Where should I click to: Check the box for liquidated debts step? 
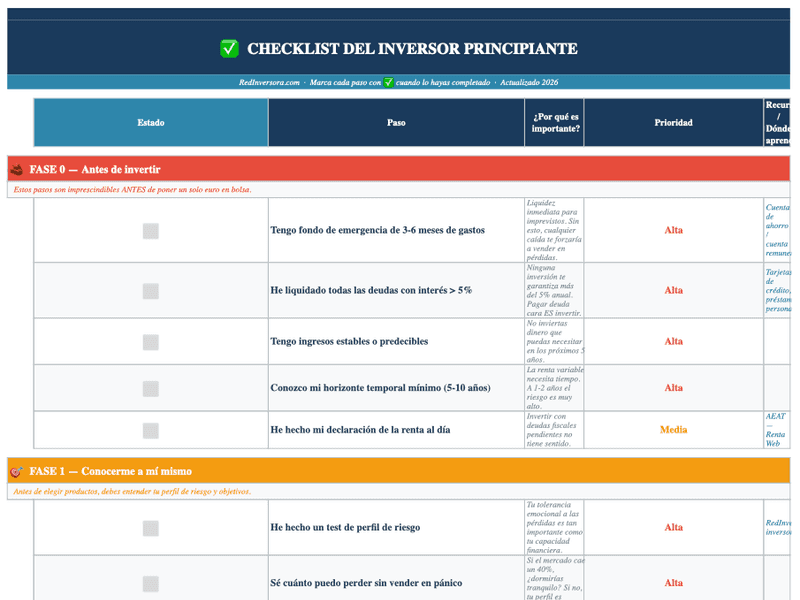pyautogui.click(x=151, y=291)
